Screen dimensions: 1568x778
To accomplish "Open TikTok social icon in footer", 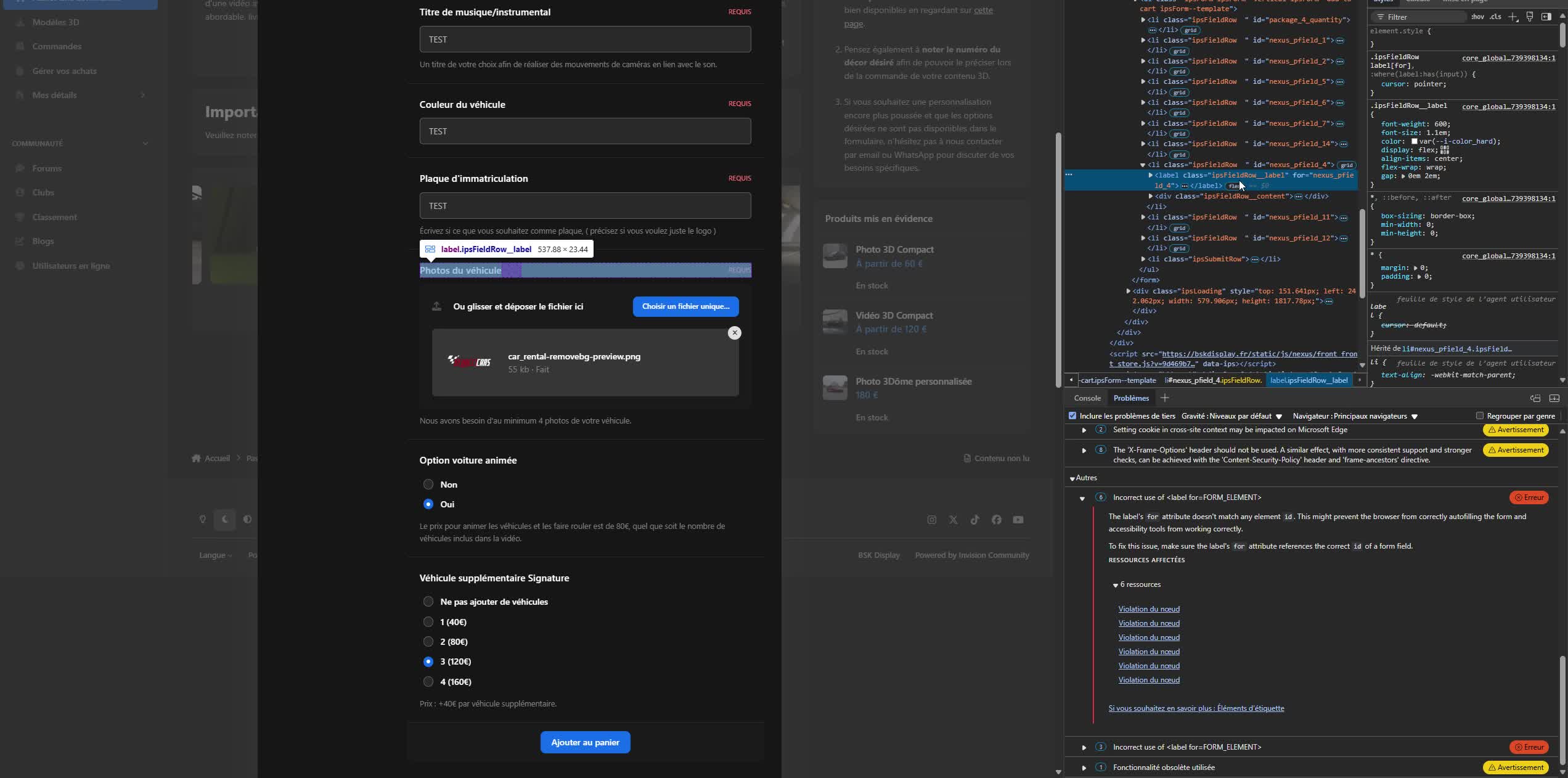I will coord(974,520).
